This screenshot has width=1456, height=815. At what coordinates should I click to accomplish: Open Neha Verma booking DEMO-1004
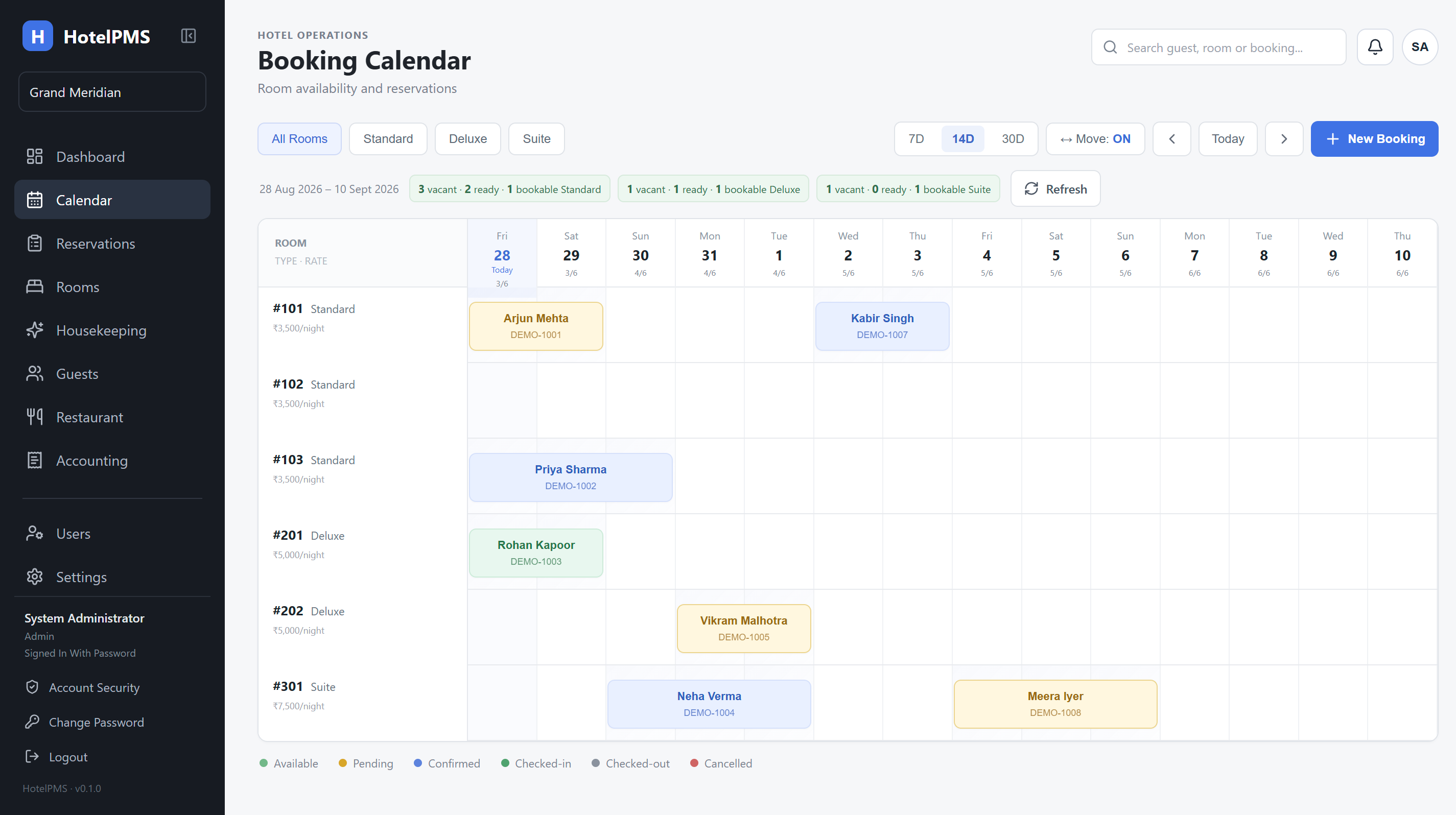[x=709, y=704]
